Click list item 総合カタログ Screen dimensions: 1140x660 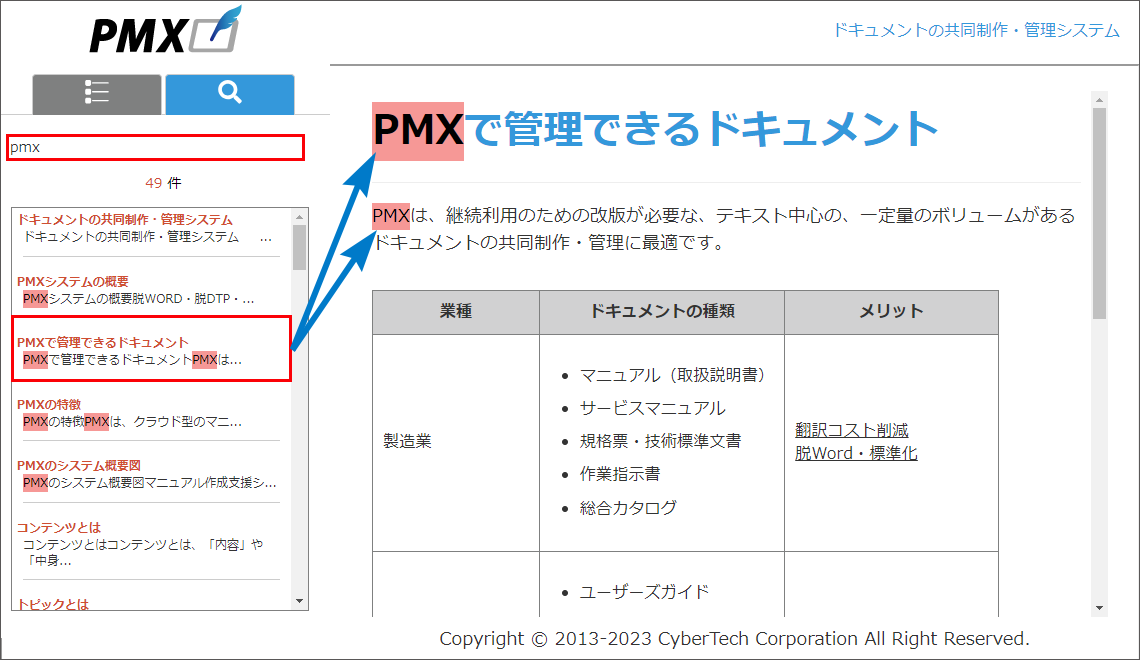click(x=628, y=507)
